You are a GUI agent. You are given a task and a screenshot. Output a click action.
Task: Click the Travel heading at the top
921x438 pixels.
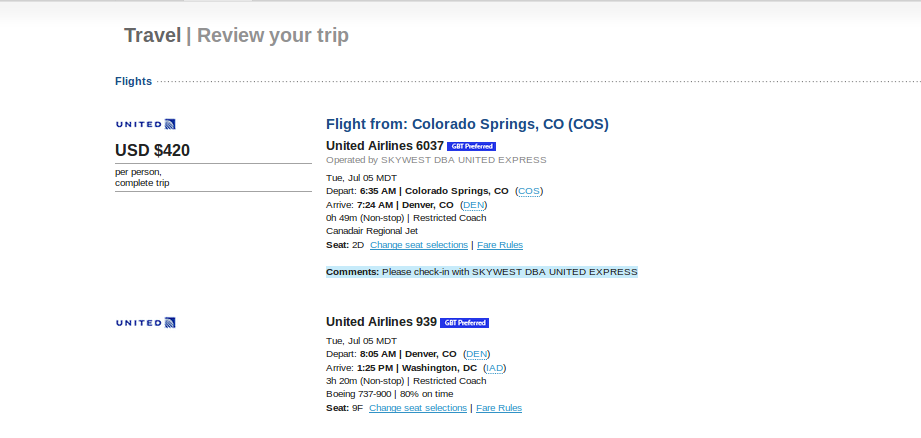pos(152,36)
